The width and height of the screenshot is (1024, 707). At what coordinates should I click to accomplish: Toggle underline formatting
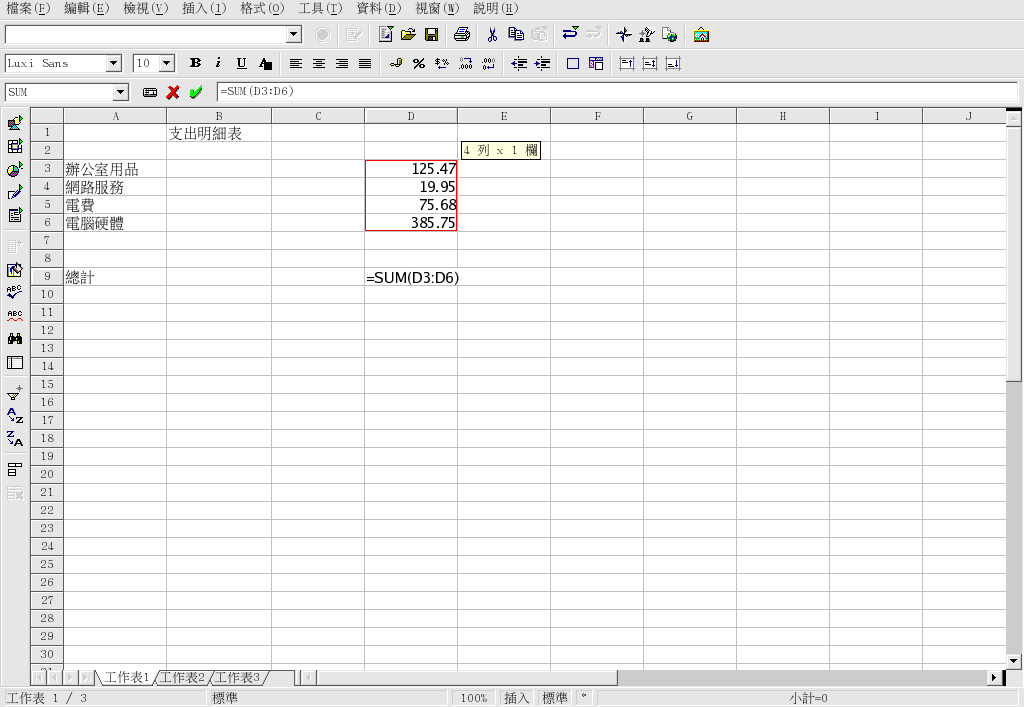[241, 64]
